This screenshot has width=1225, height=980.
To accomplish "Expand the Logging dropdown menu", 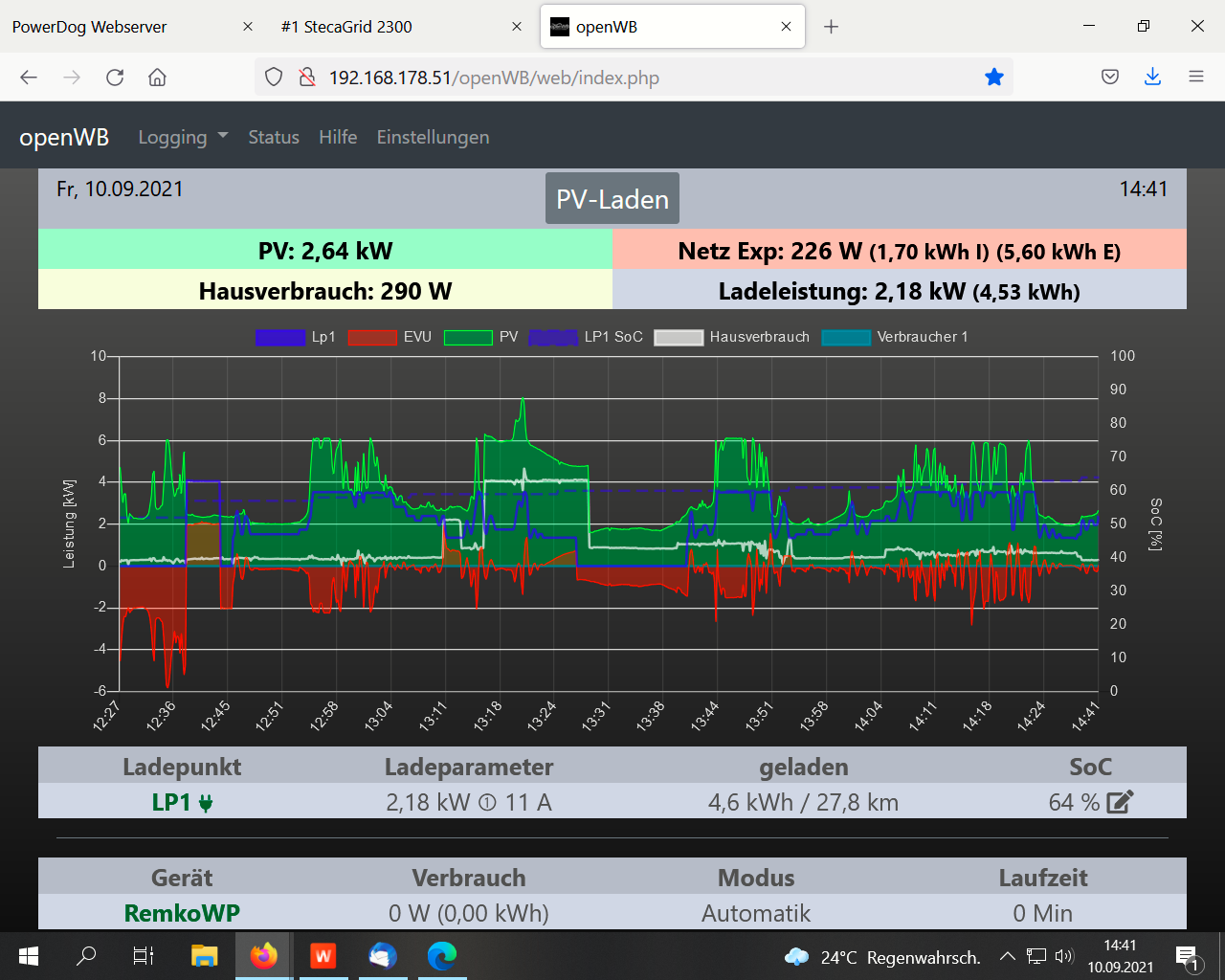I will 183,138.
